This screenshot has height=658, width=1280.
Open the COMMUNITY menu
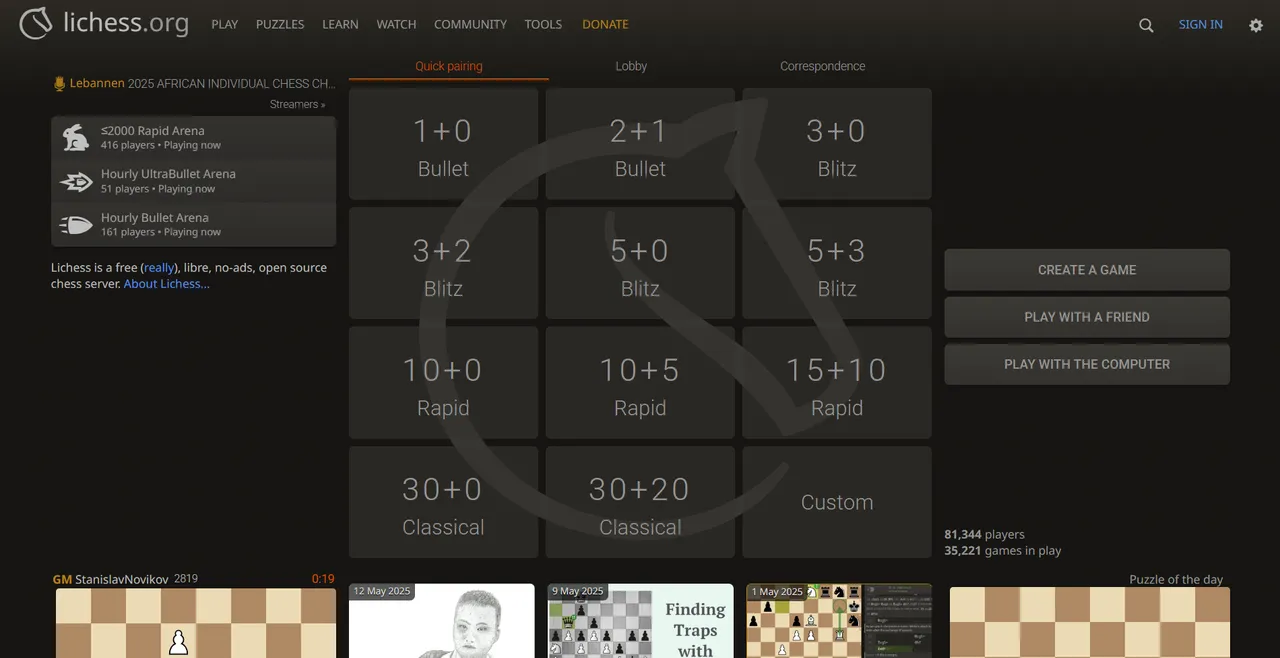pos(470,24)
